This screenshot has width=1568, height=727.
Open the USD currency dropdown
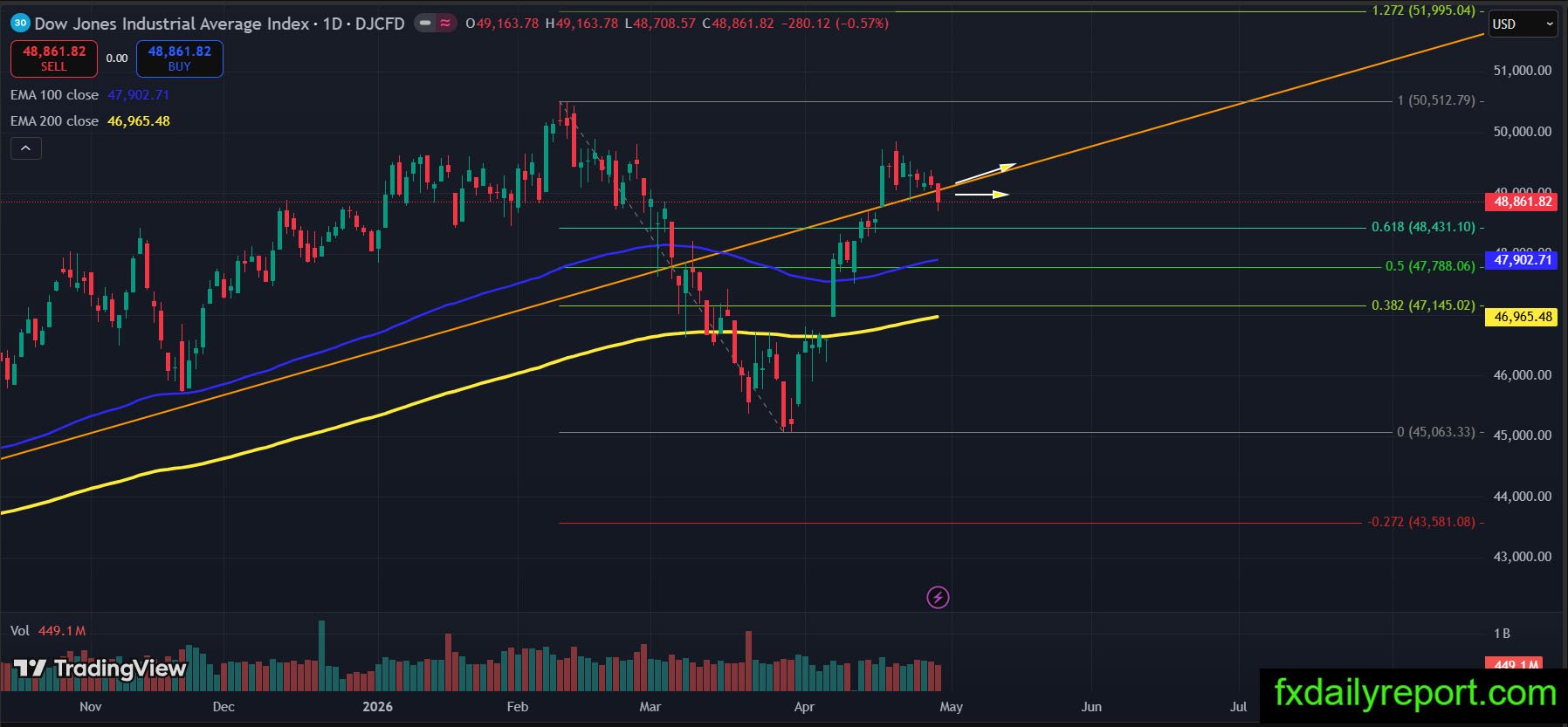coord(1523,24)
